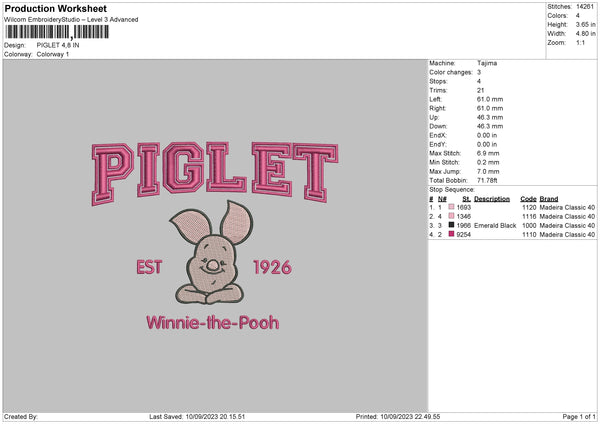Click the Tajima machine value

point(487,63)
